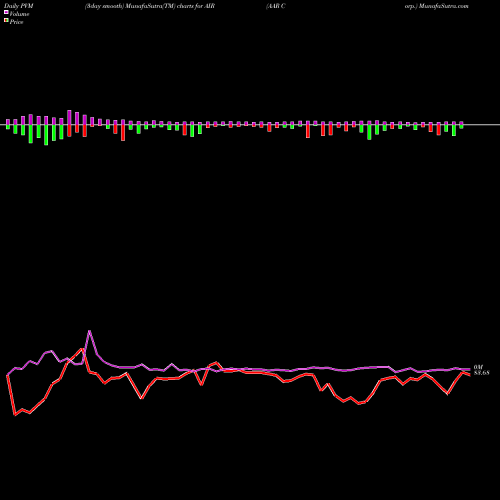
Task: Click the 83.68 price axis value
Action: [482, 373]
